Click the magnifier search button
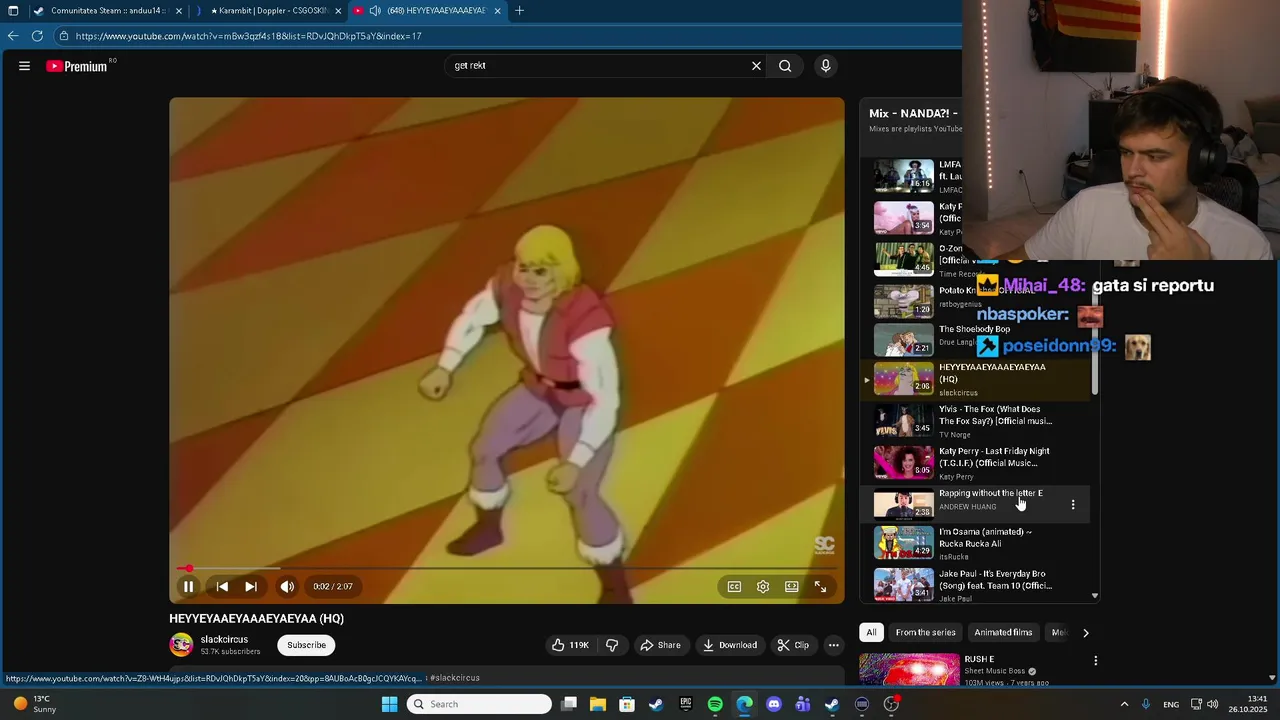Screen dimensions: 1280x720 tap(785, 66)
